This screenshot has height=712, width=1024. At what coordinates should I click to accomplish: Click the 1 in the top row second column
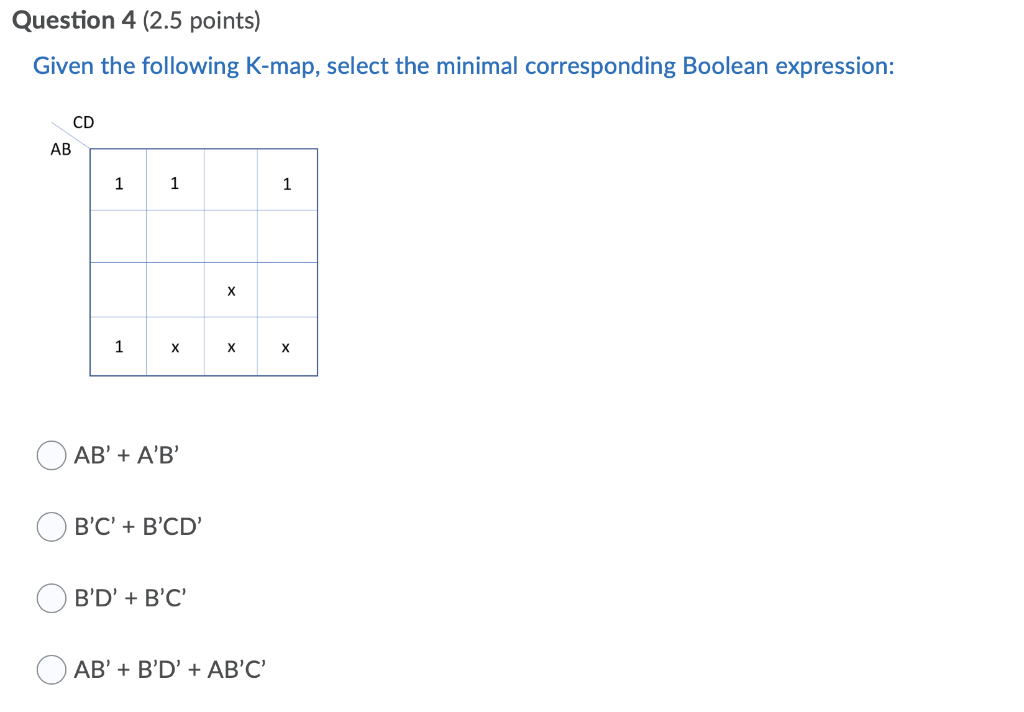[x=175, y=183]
